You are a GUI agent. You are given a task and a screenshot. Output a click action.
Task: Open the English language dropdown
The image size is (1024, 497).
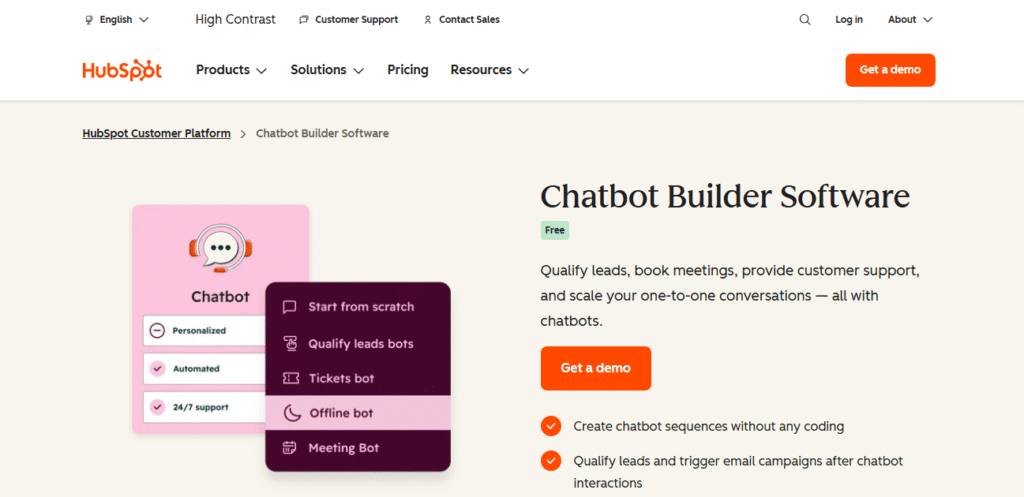point(117,20)
